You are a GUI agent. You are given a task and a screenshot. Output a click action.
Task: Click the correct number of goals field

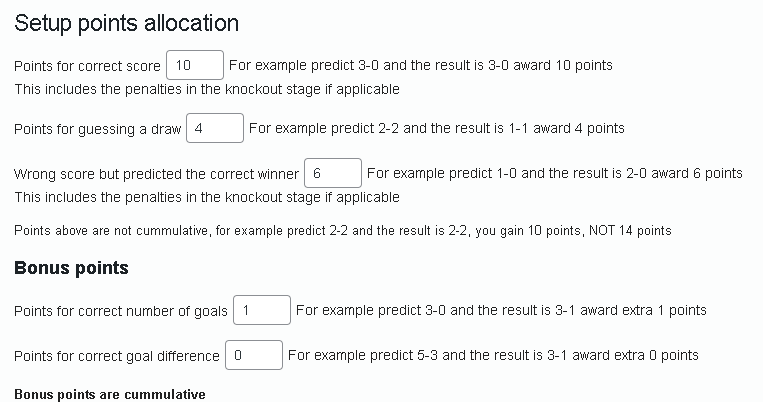coord(261,310)
